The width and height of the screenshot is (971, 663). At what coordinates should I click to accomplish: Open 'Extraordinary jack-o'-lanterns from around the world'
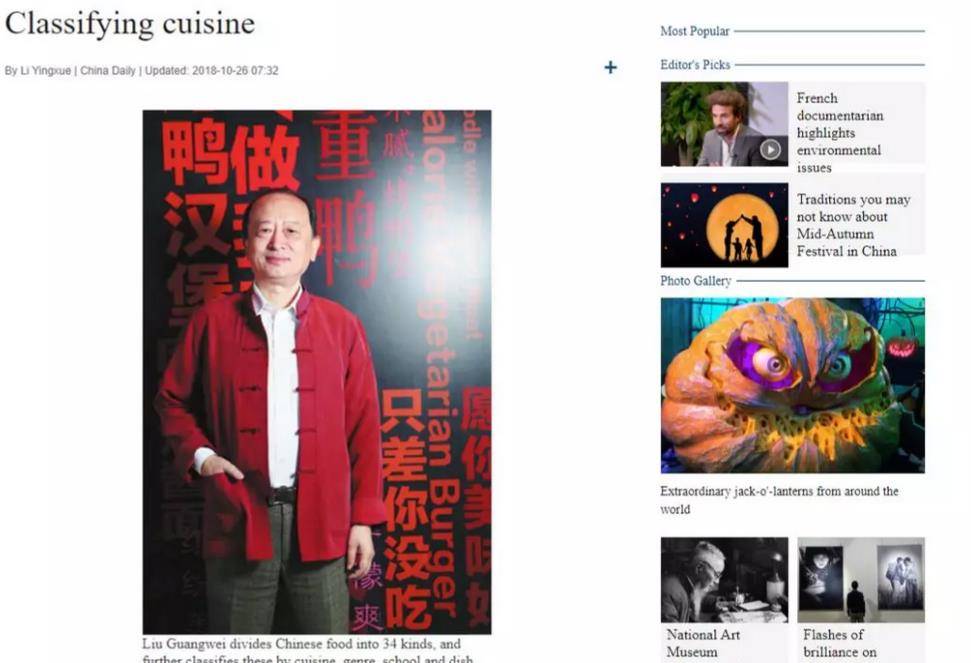coord(779,500)
